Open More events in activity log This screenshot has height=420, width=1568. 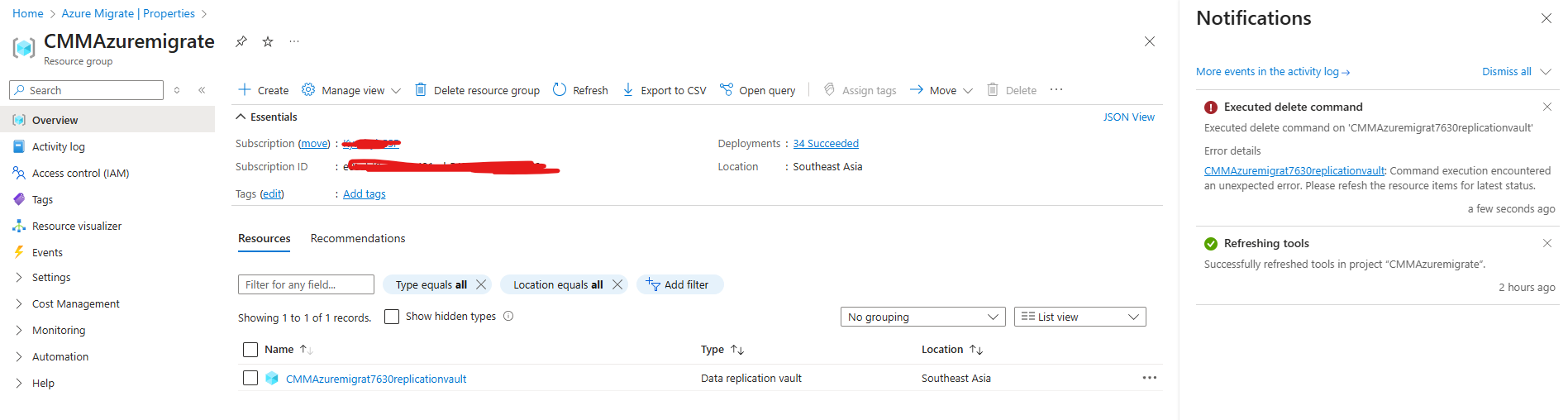click(x=1273, y=72)
